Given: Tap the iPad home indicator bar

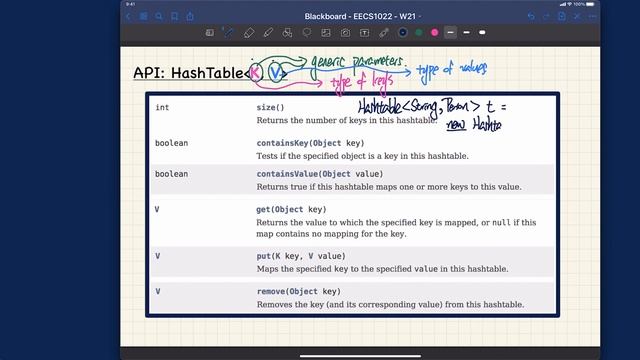Looking at the screenshot, I should coord(360,356).
